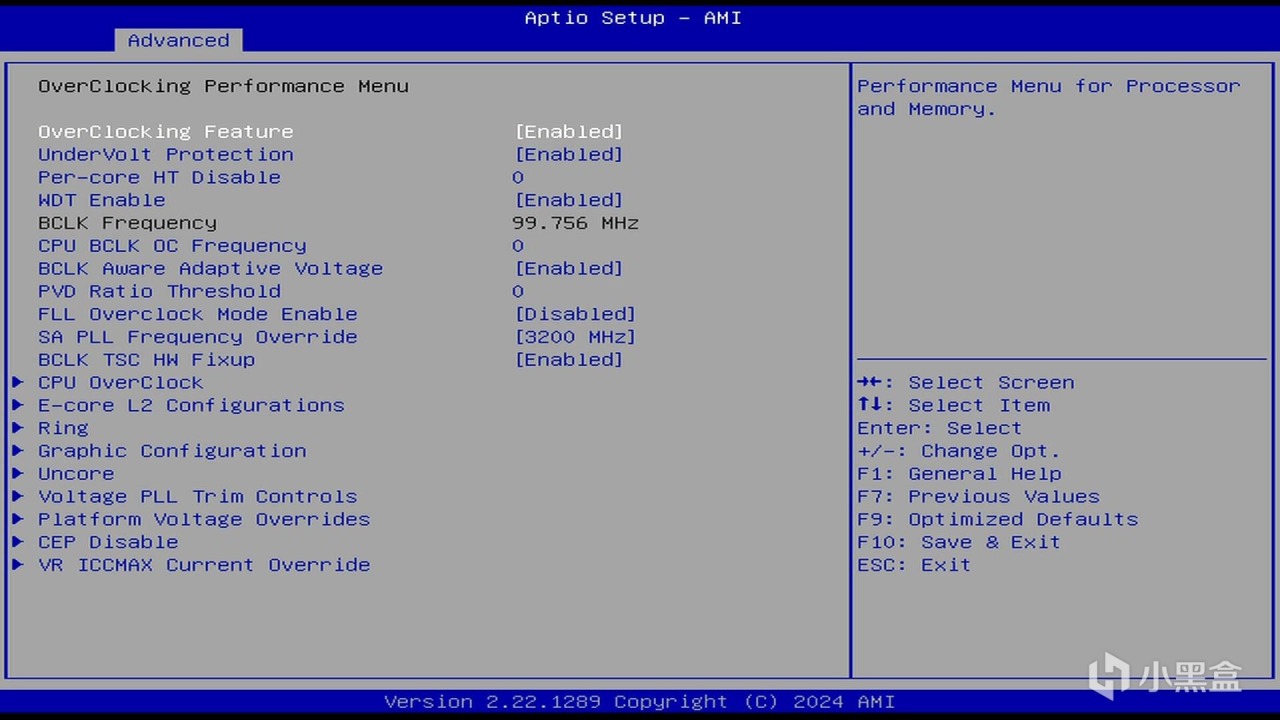Click the F10: Save & Exit hint
This screenshot has height=720, width=1280.
pyautogui.click(x=958, y=542)
